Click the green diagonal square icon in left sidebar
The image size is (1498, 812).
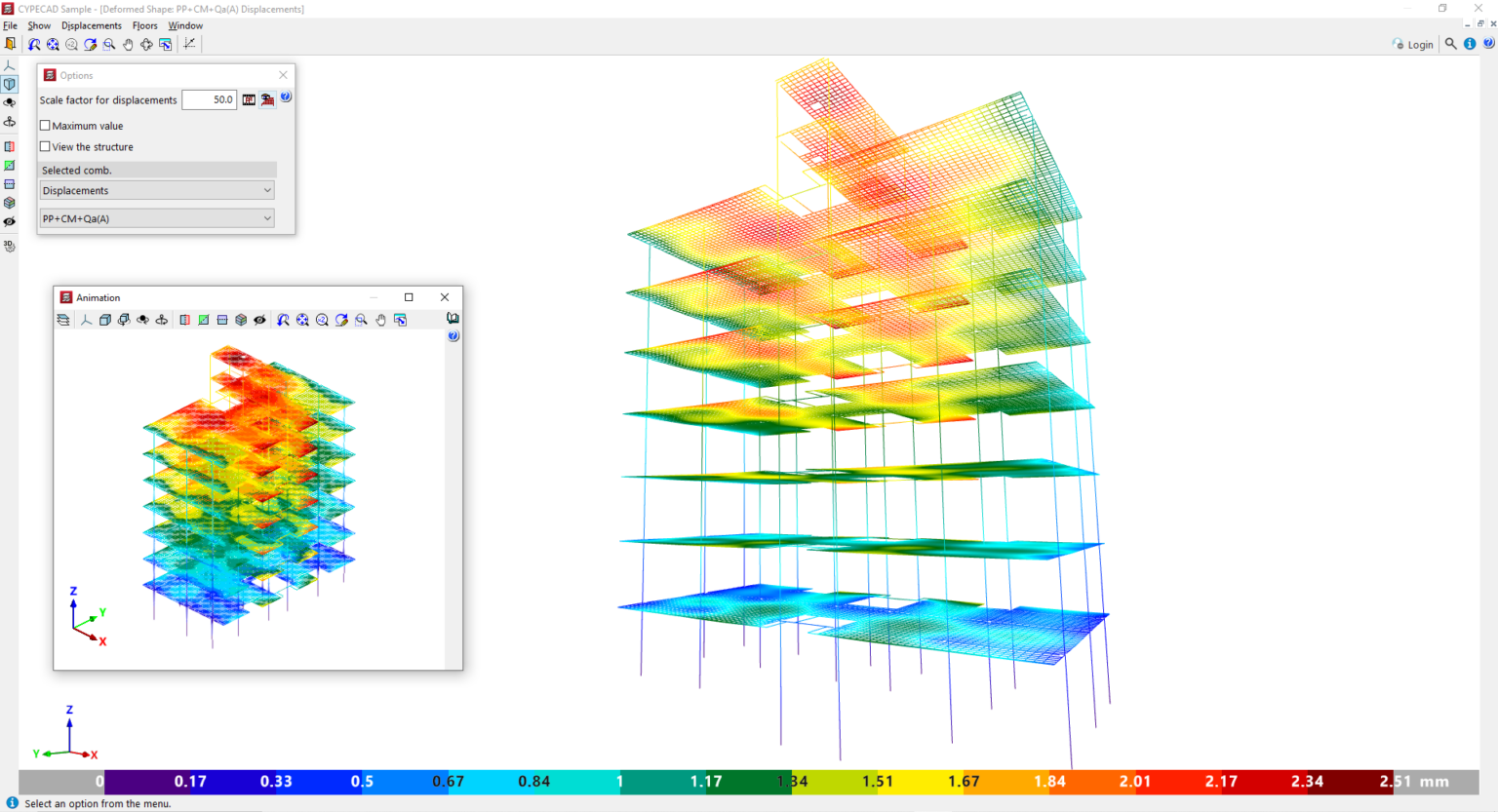pos(10,166)
